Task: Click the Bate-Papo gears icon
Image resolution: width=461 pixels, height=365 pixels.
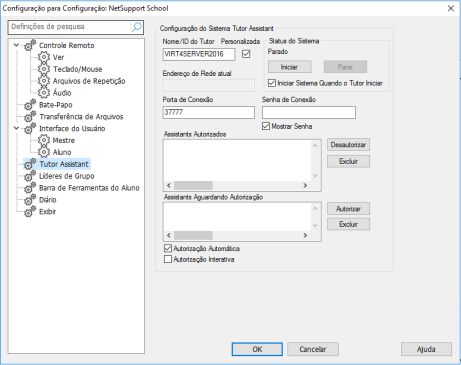Action: pyautogui.click(x=30, y=105)
